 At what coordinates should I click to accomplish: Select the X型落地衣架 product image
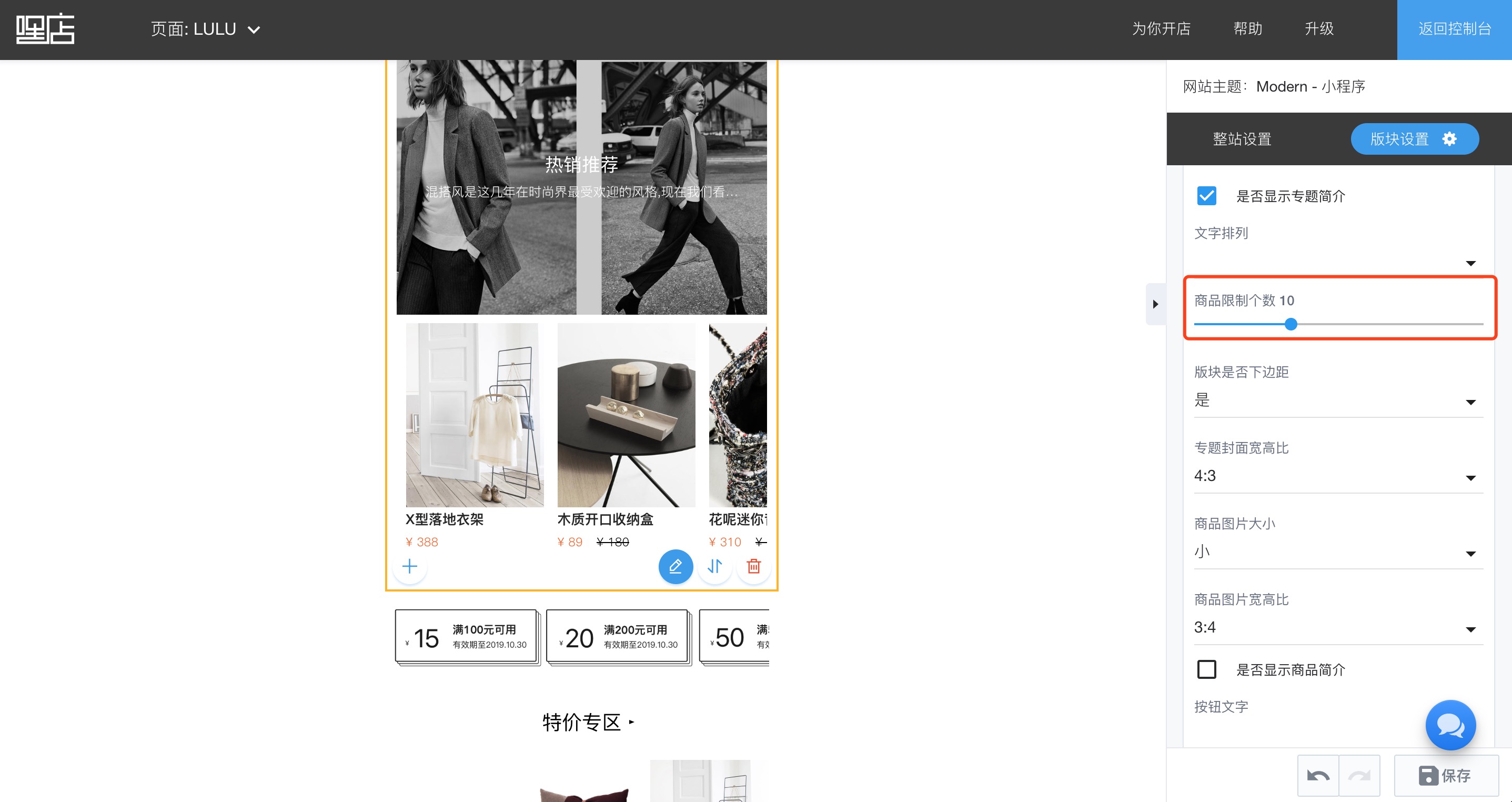click(x=475, y=415)
